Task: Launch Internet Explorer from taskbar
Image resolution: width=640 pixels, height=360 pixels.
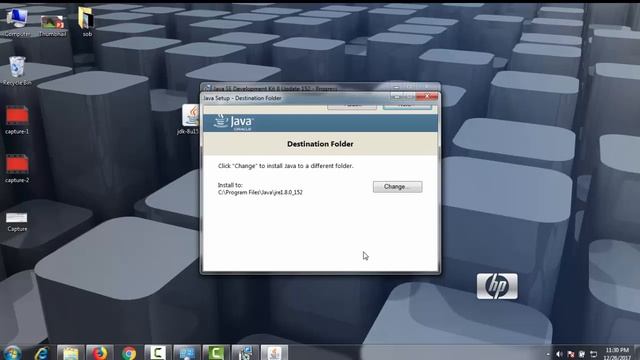Action: click(42, 353)
